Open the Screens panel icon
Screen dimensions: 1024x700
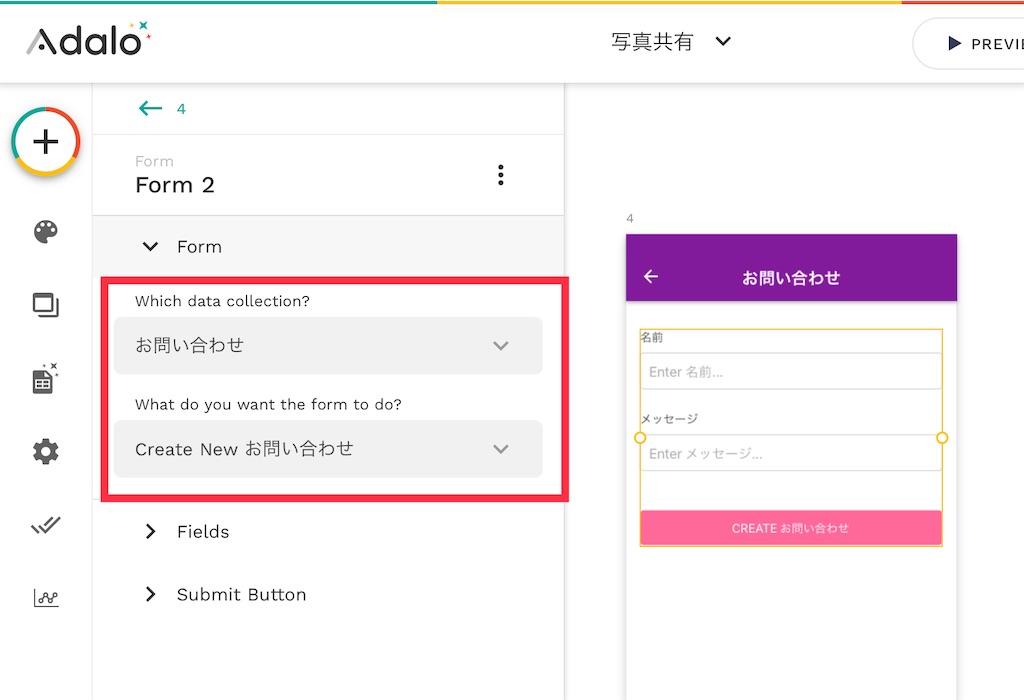[46, 305]
